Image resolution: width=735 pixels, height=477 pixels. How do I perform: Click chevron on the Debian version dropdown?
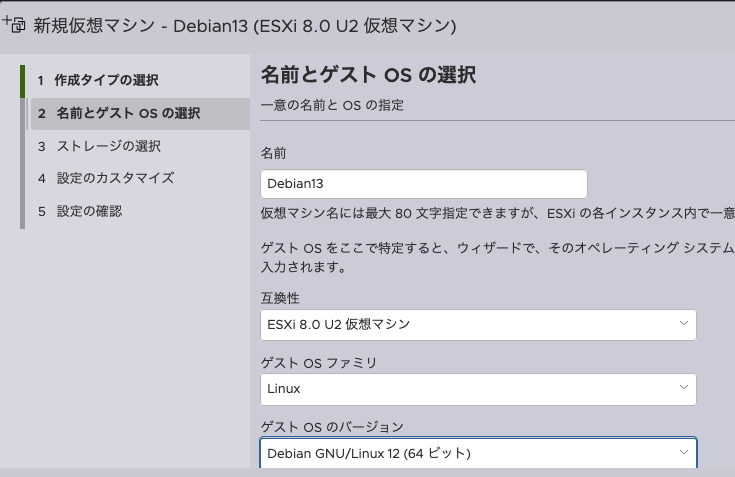684,452
